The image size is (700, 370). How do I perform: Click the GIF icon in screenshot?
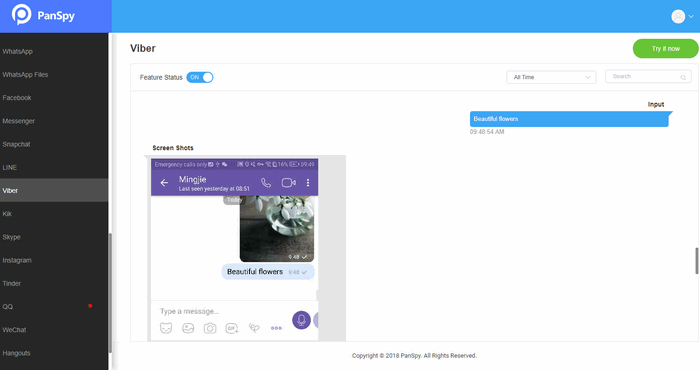[x=232, y=328]
